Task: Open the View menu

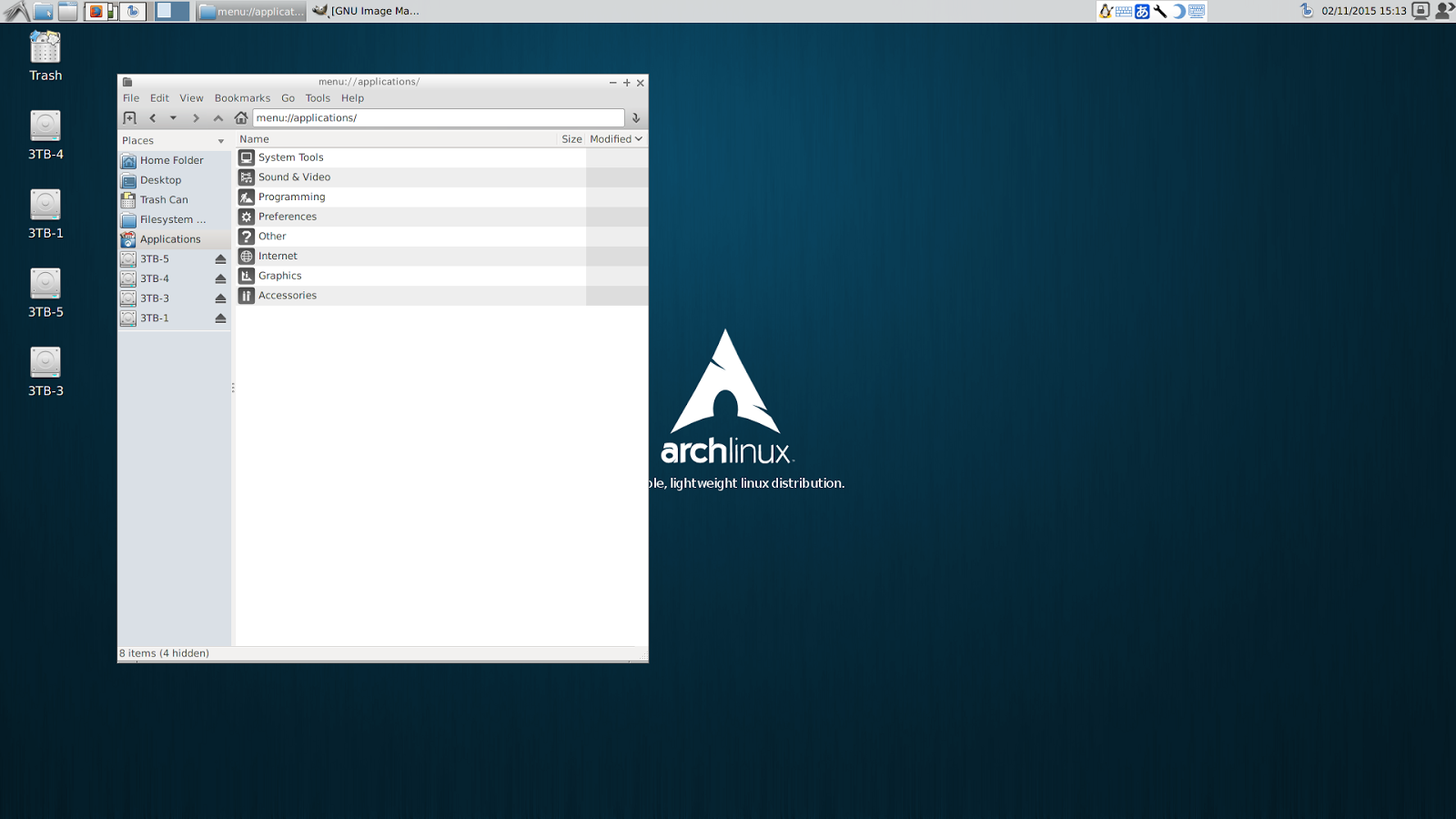Action: [191, 98]
